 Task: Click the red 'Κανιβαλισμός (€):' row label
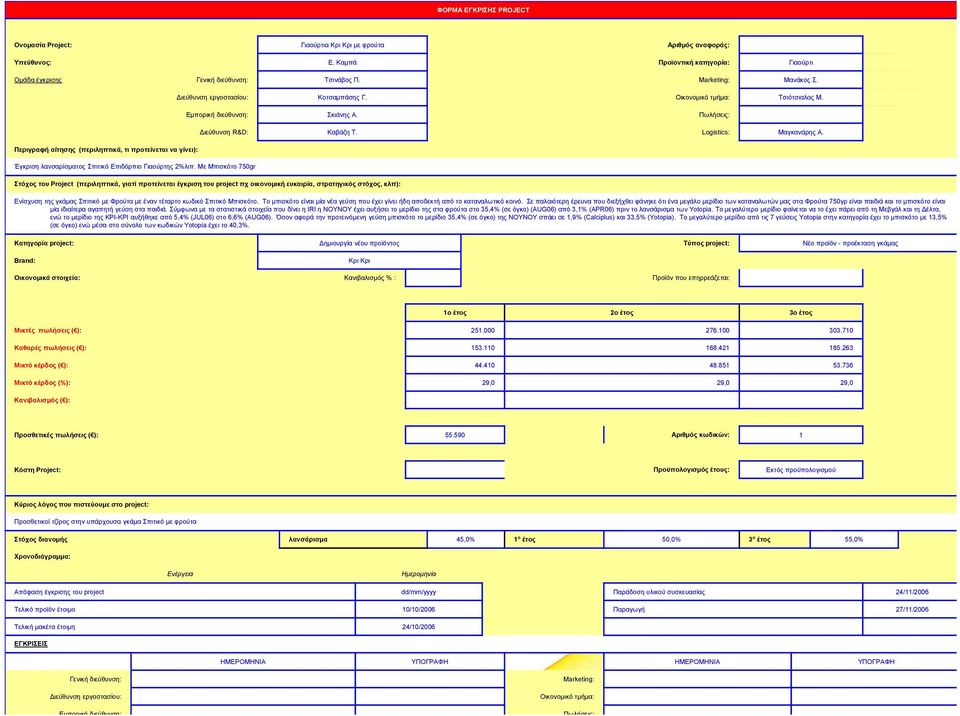(x=42, y=401)
